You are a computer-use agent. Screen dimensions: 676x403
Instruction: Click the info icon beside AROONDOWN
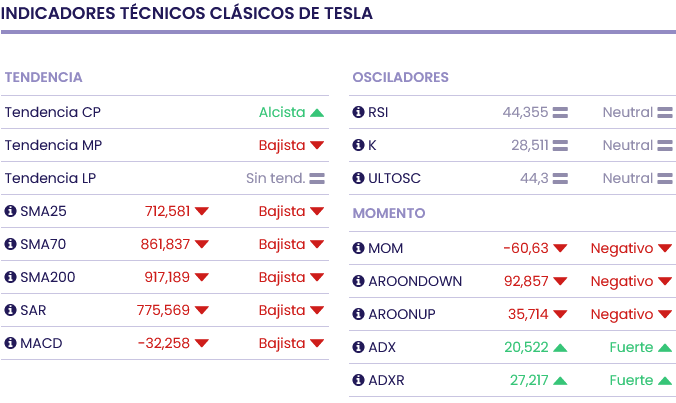click(x=359, y=281)
